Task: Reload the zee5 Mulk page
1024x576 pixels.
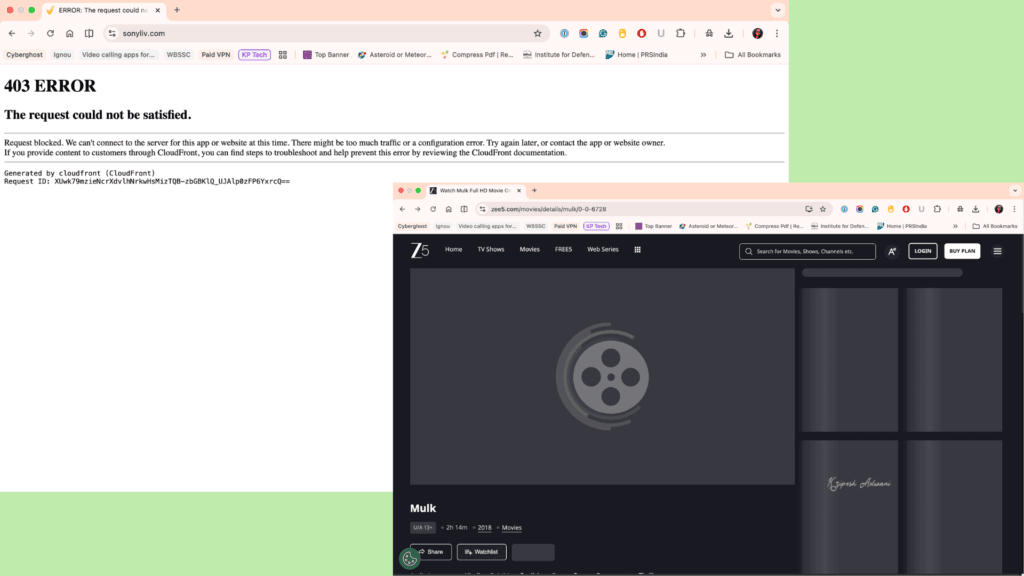Action: (433, 209)
